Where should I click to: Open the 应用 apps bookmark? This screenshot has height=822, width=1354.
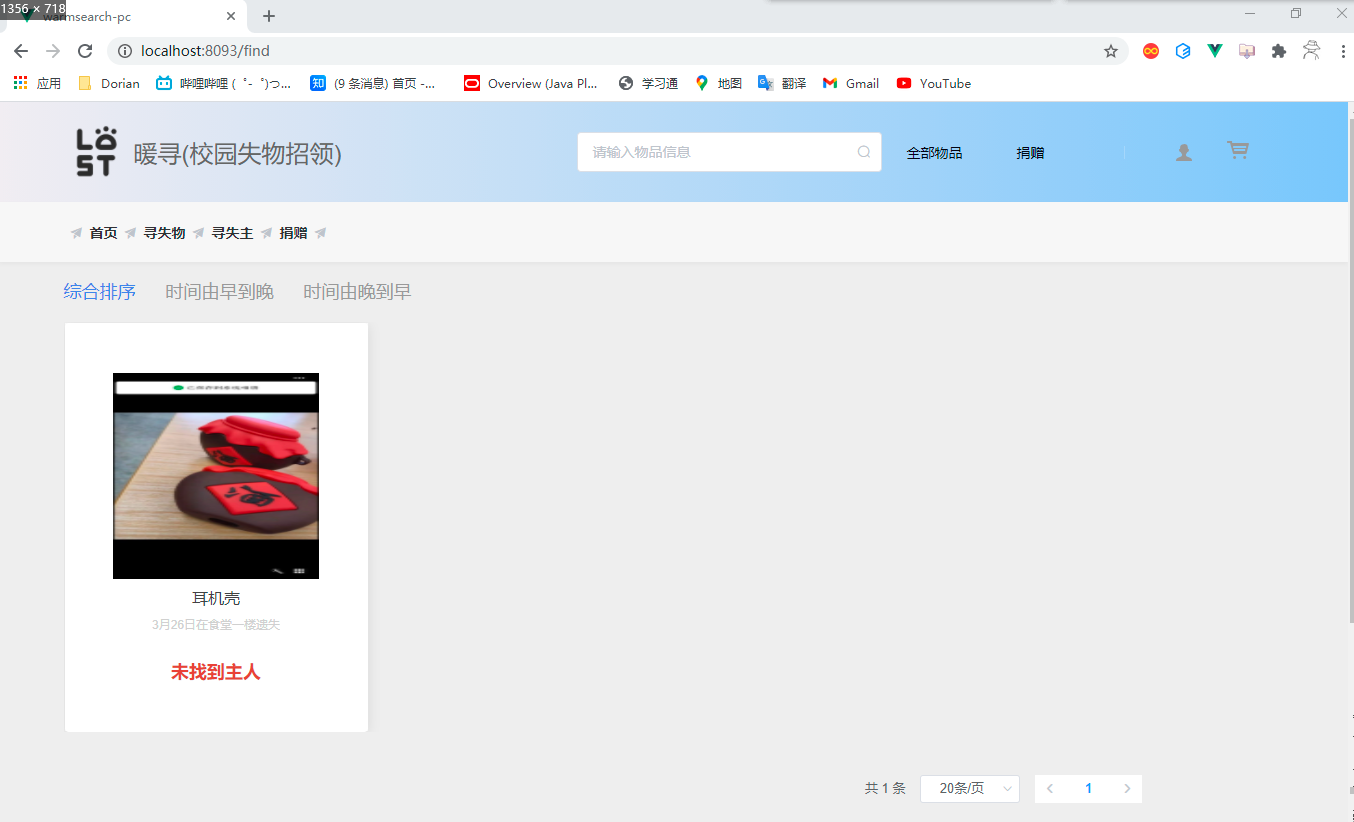click(x=37, y=83)
